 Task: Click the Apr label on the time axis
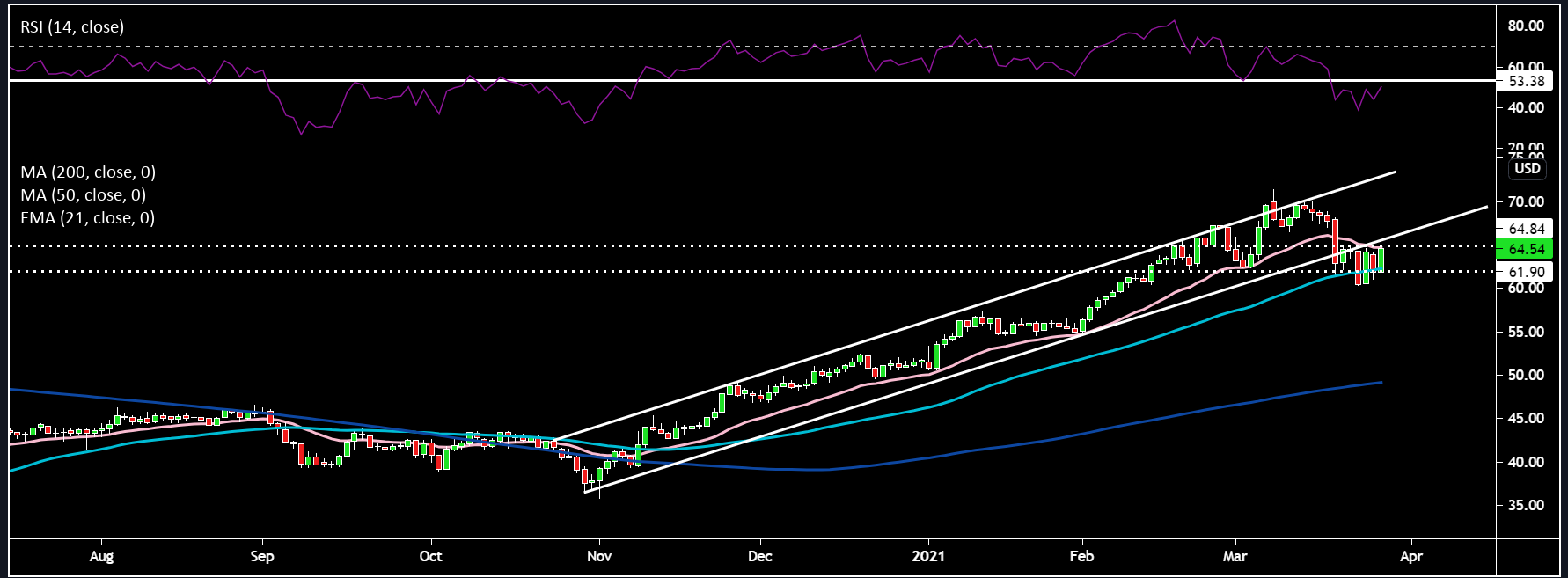click(1411, 556)
